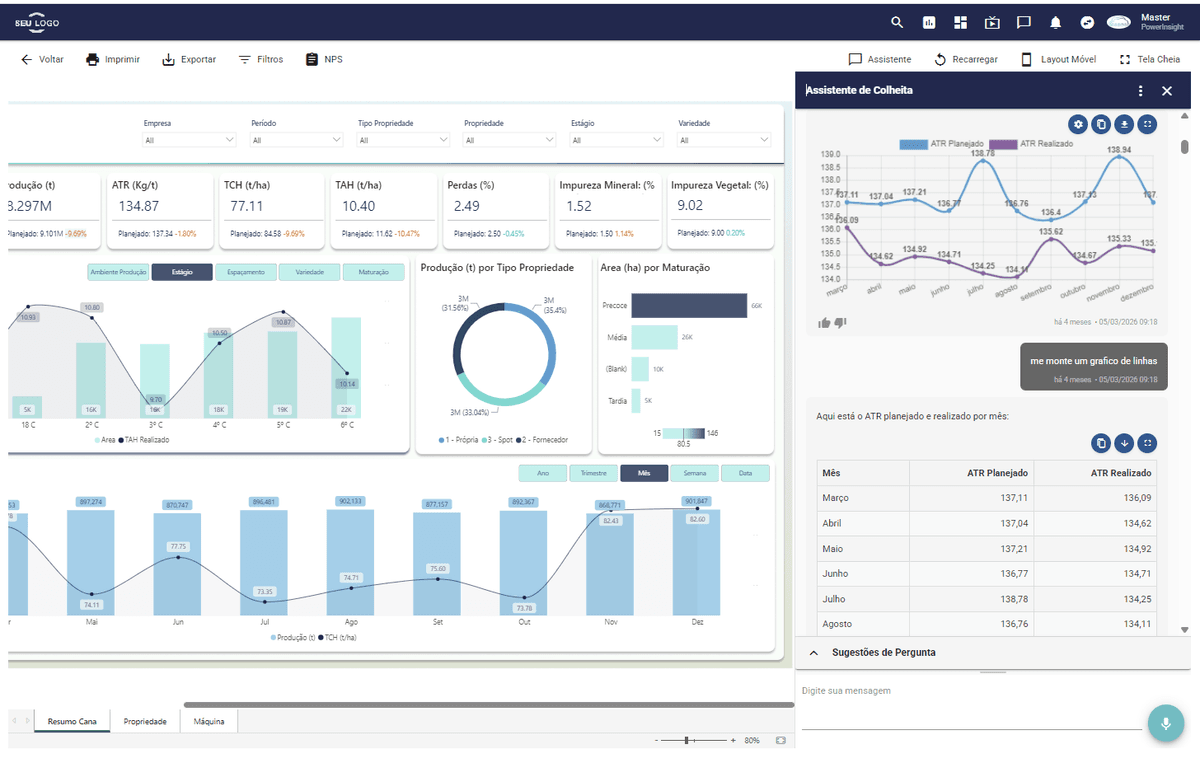Select the Maturação chart toggle
The height and width of the screenshot is (781, 1200).
coord(374,272)
